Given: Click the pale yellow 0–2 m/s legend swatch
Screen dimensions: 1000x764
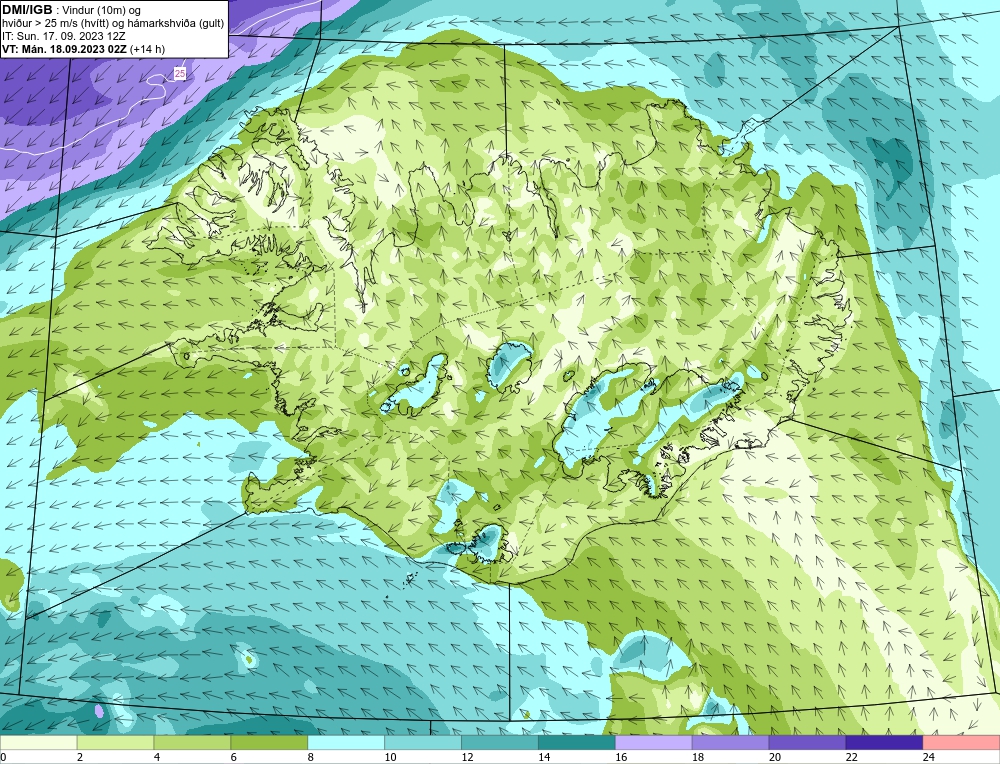Looking at the screenshot, I should click(38, 743).
